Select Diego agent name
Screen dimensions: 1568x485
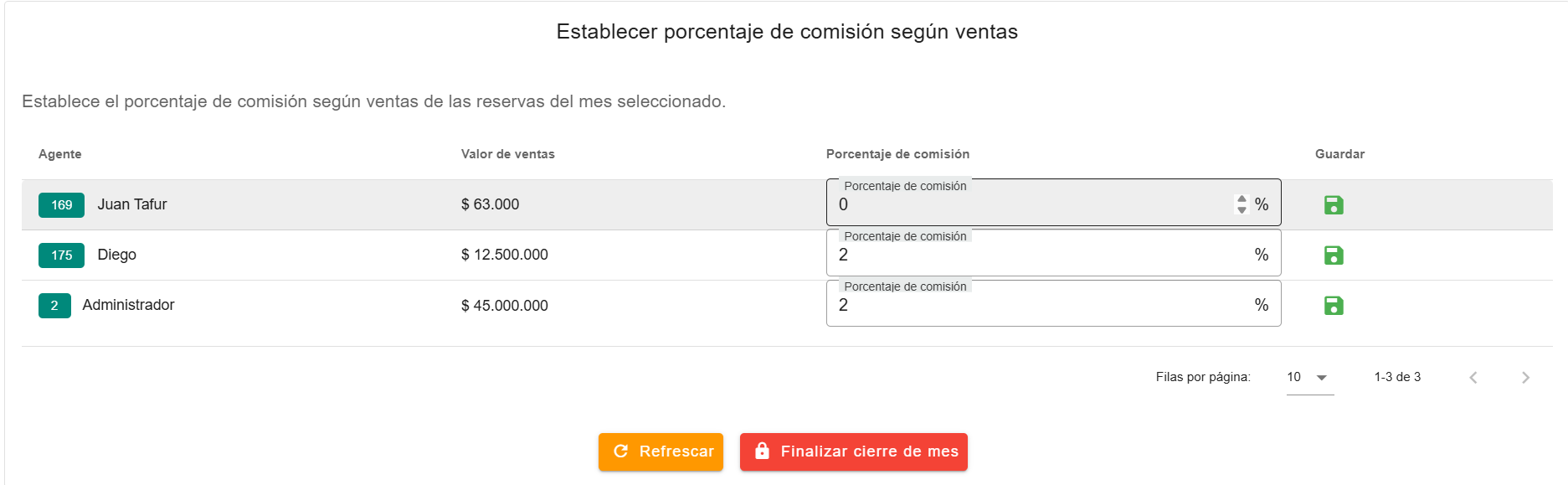[116, 255]
